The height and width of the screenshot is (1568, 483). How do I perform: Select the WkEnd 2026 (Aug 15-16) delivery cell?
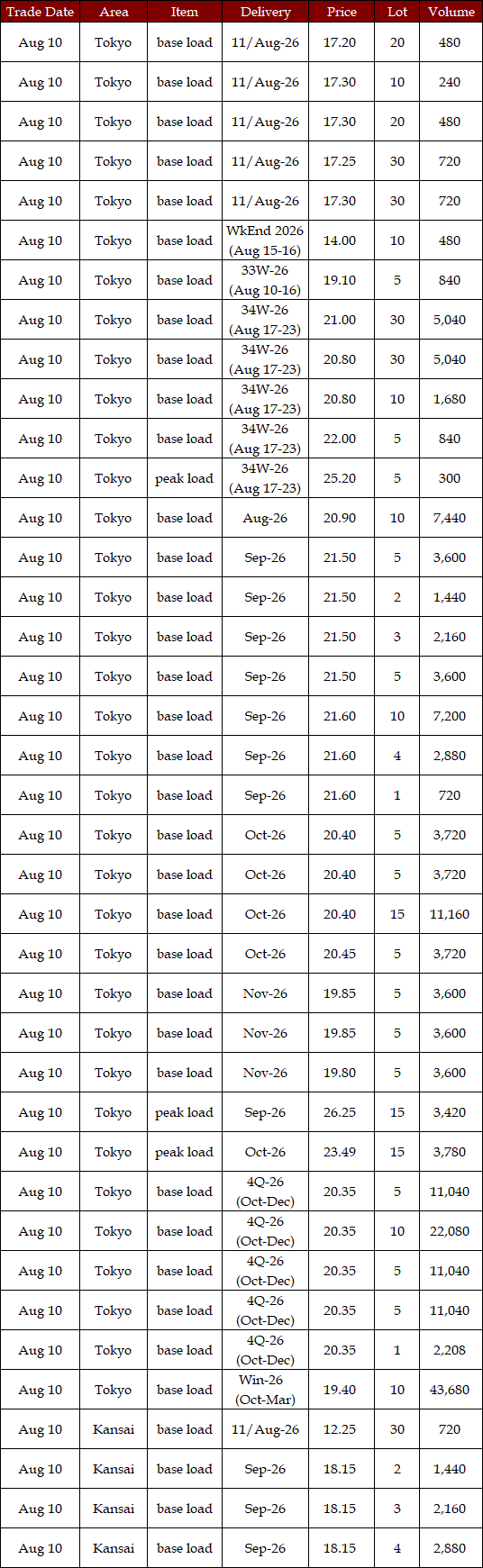(265, 240)
